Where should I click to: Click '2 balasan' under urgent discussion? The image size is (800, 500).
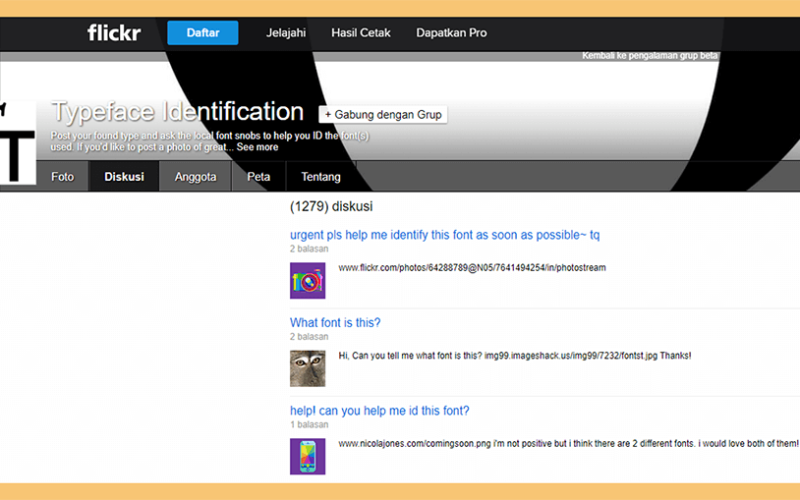(x=309, y=249)
